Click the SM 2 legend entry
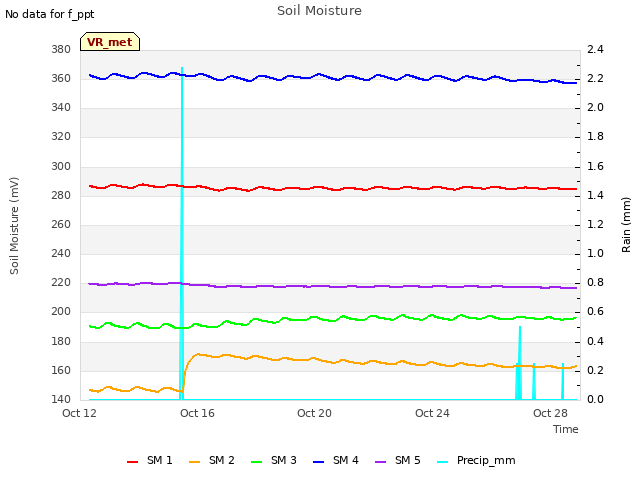 point(212,460)
